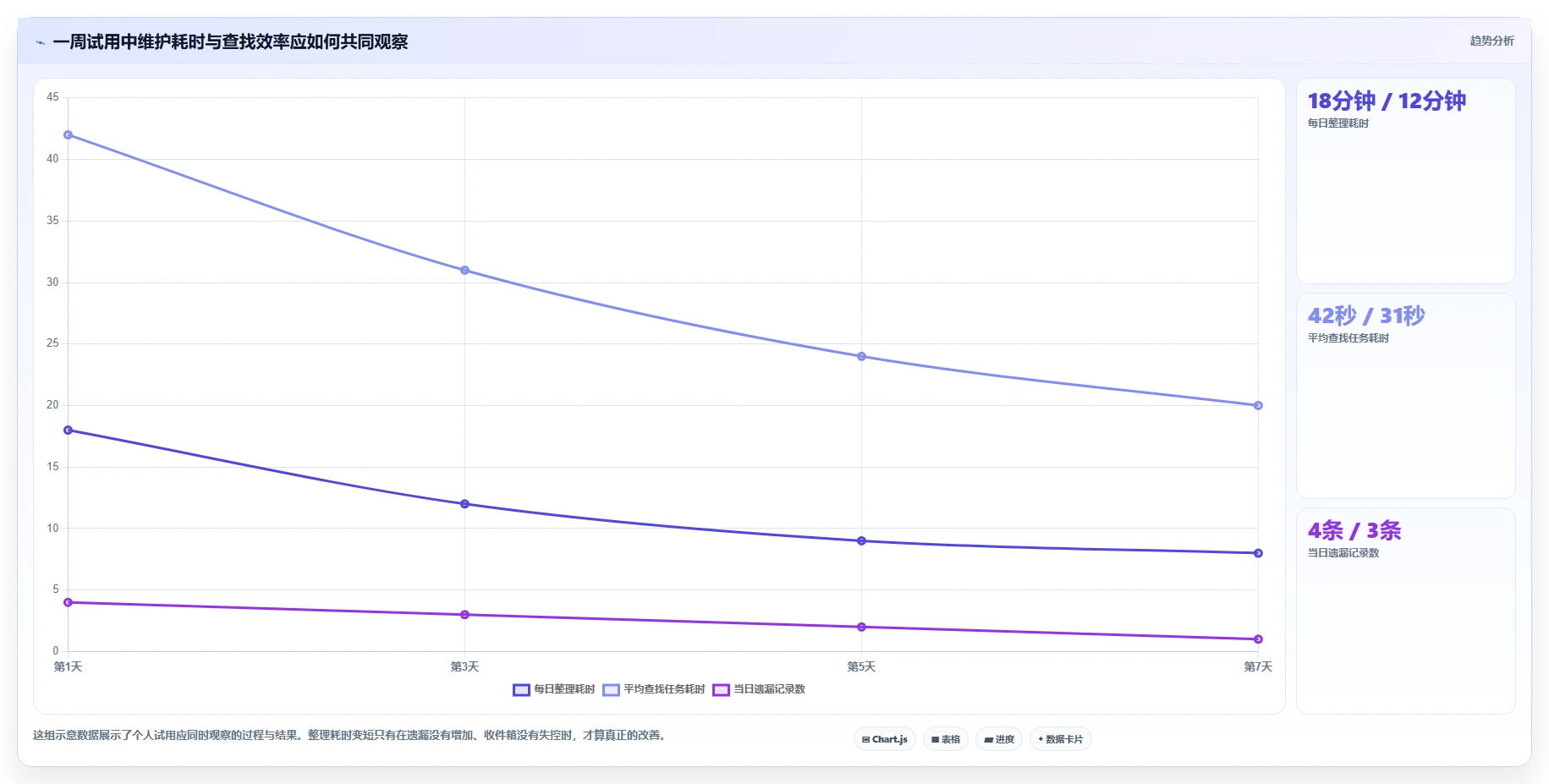
Task: Select the 每日整理耗时 data point at 第5天
Action: (x=861, y=541)
